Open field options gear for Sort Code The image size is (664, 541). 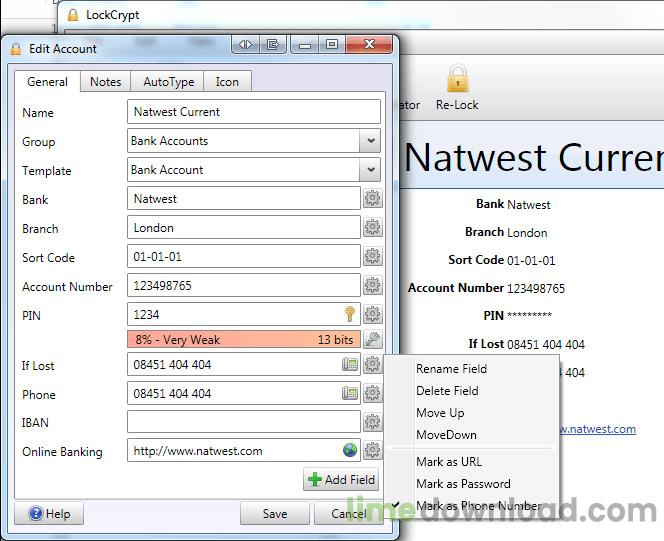point(372,257)
